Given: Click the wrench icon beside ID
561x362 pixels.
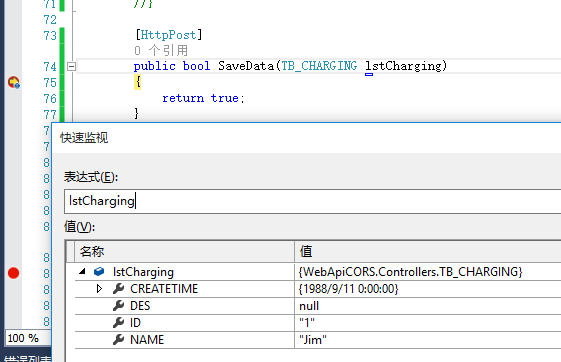Looking at the screenshot, I should coord(118,322).
